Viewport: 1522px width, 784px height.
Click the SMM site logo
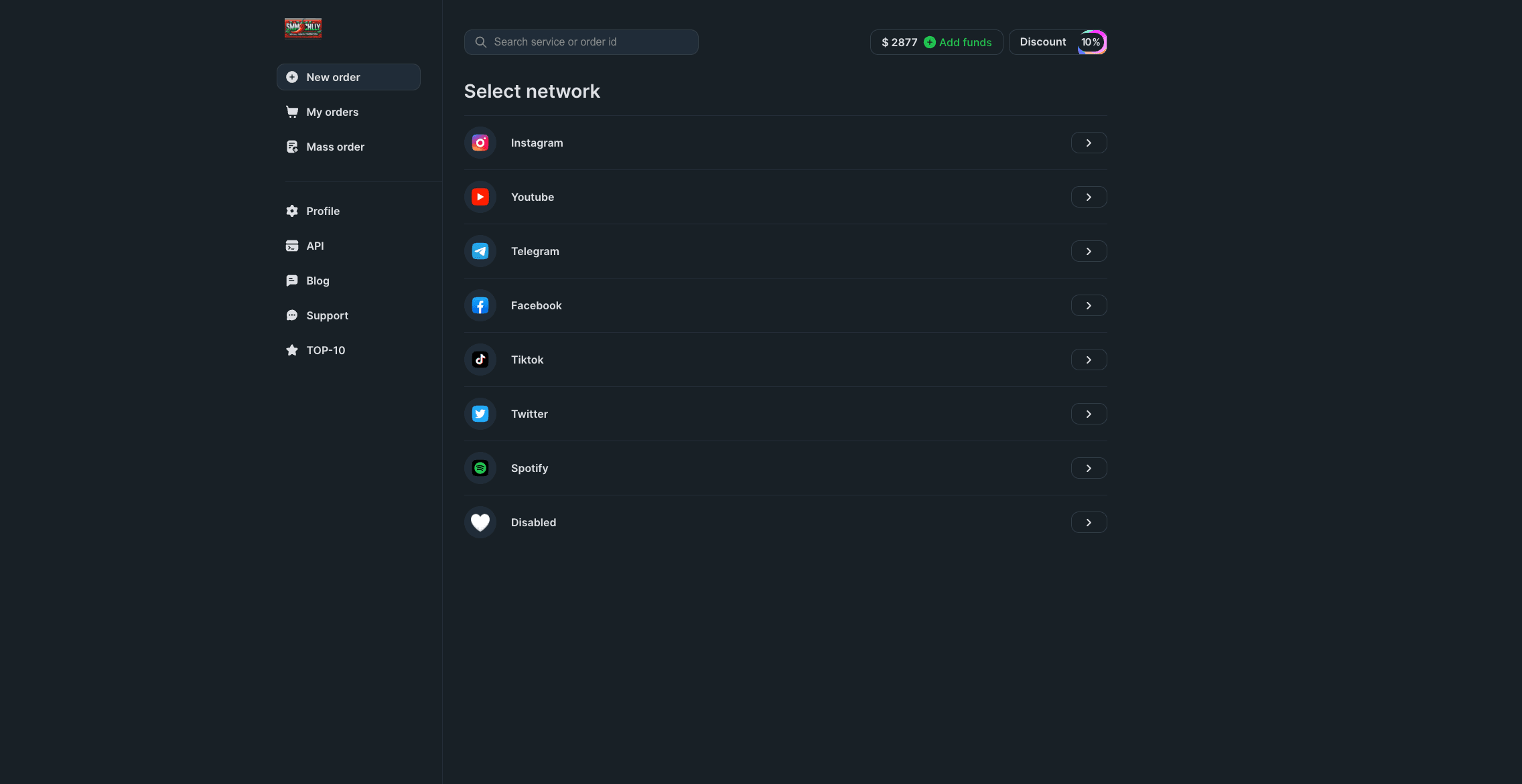click(x=303, y=28)
